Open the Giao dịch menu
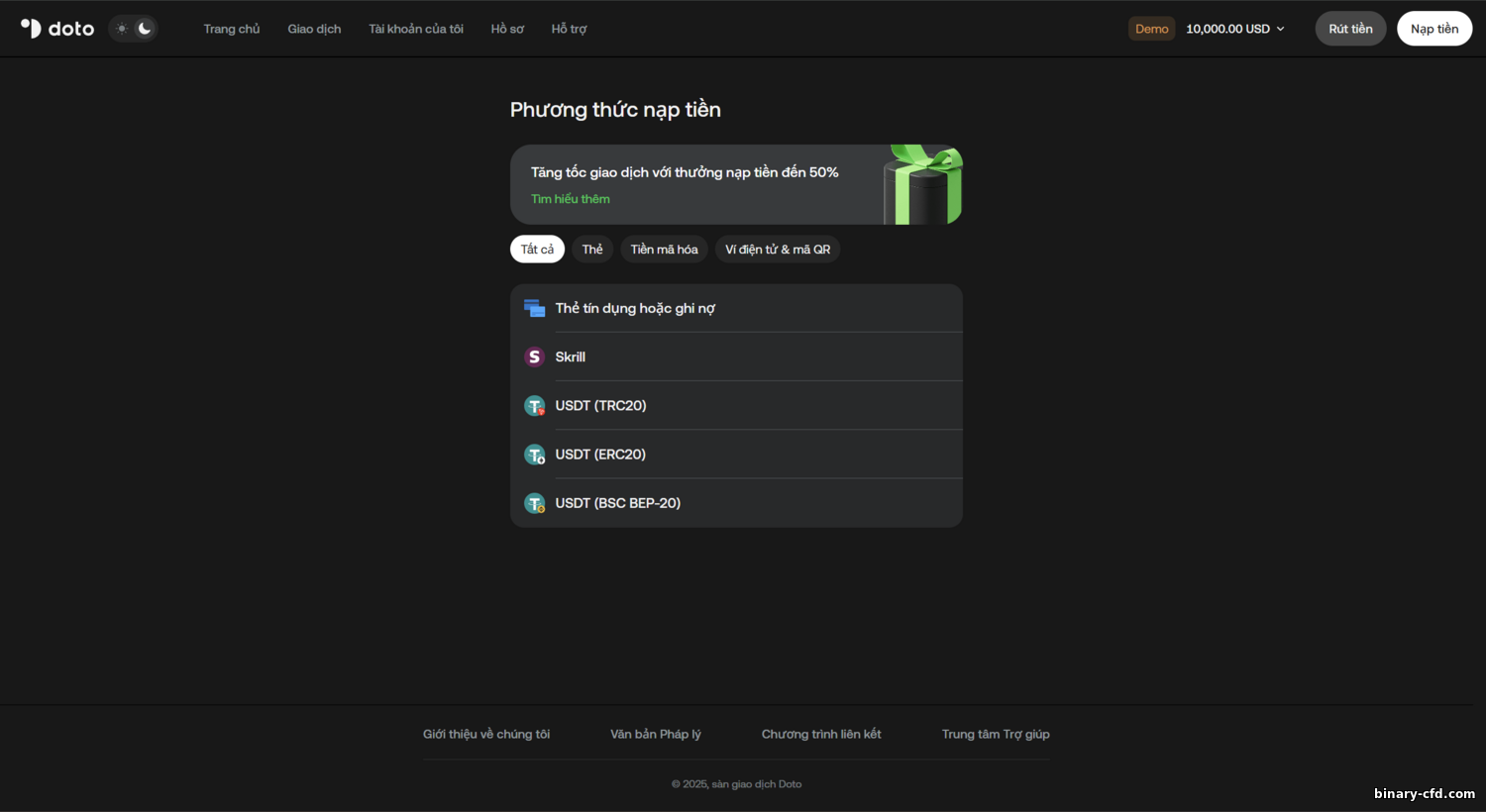The width and height of the screenshot is (1486, 812). click(x=314, y=29)
